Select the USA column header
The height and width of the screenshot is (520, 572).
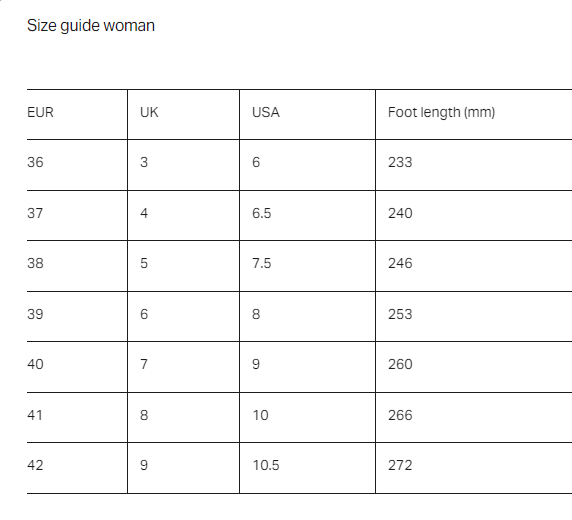click(x=307, y=114)
